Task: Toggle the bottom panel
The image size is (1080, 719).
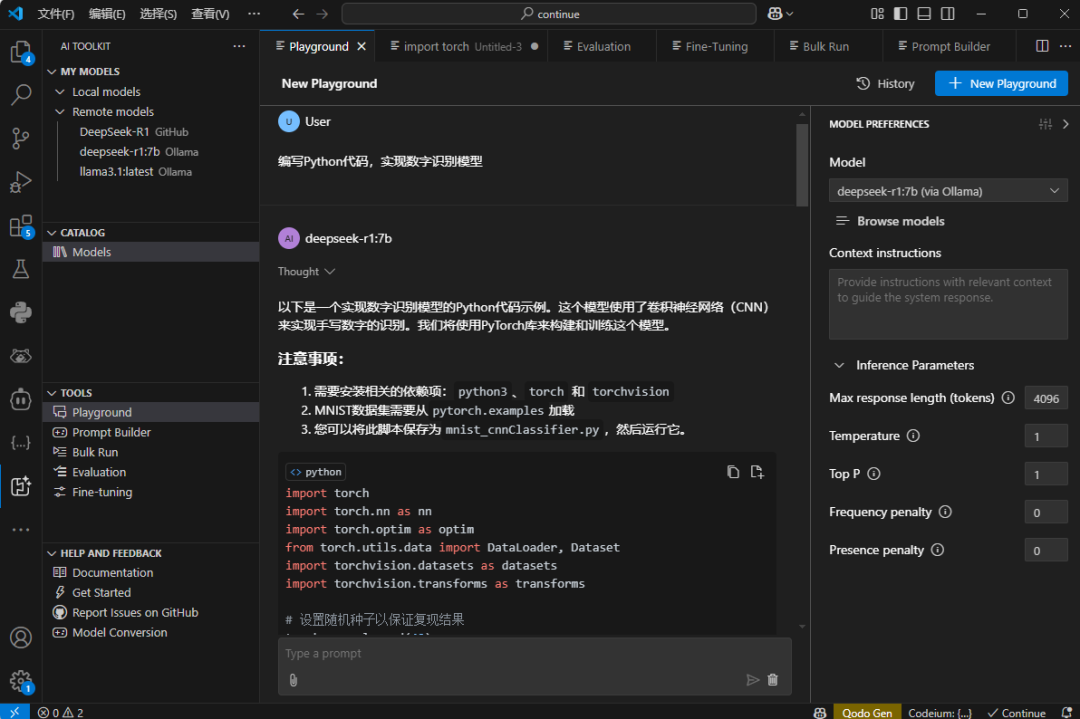Action: [x=924, y=14]
